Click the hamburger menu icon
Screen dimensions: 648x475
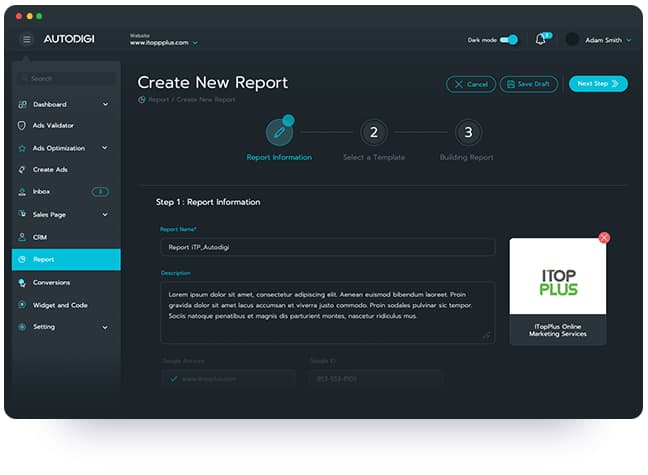click(26, 40)
